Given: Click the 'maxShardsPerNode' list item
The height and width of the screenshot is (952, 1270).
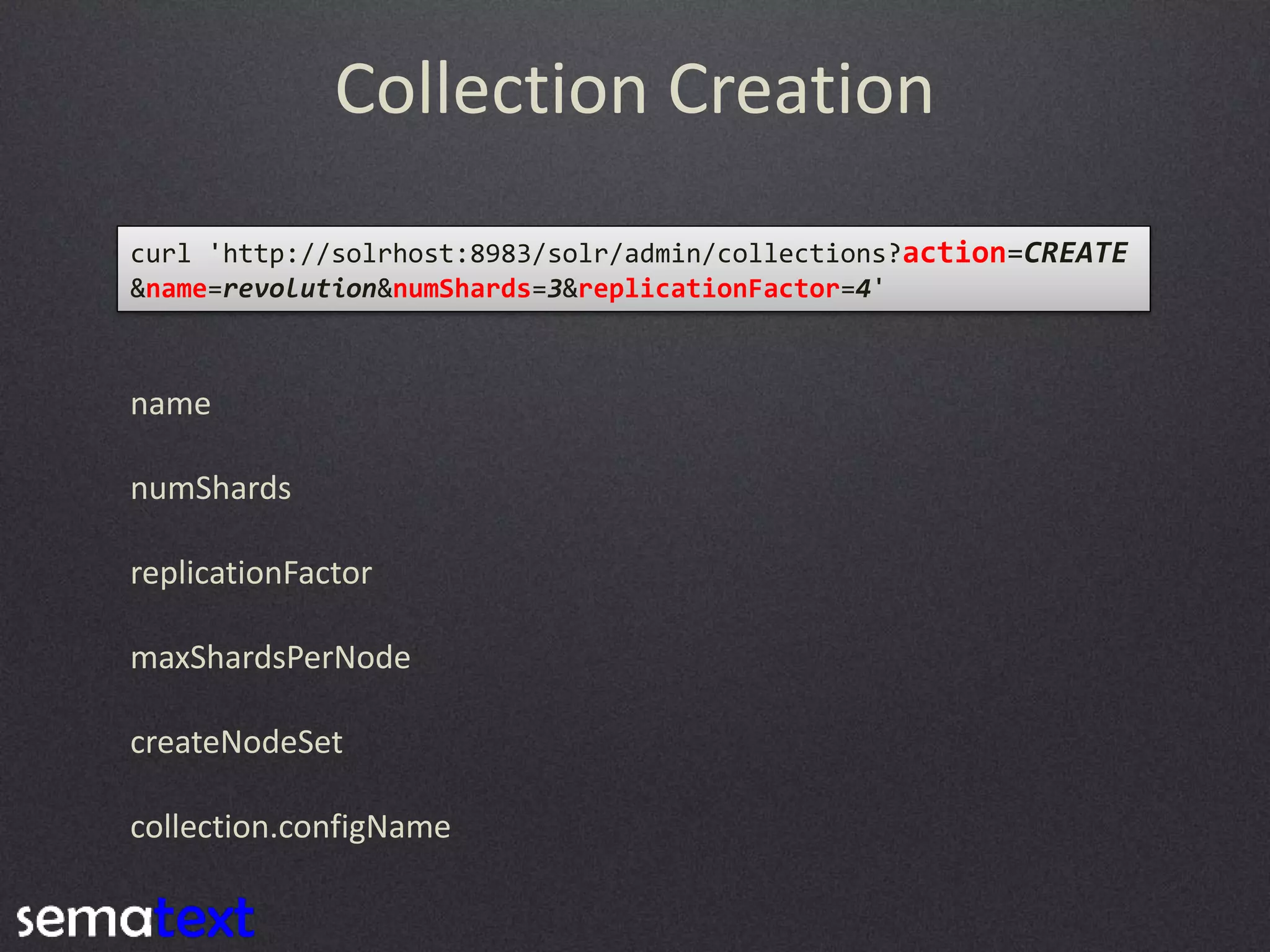Looking at the screenshot, I should 270,657.
